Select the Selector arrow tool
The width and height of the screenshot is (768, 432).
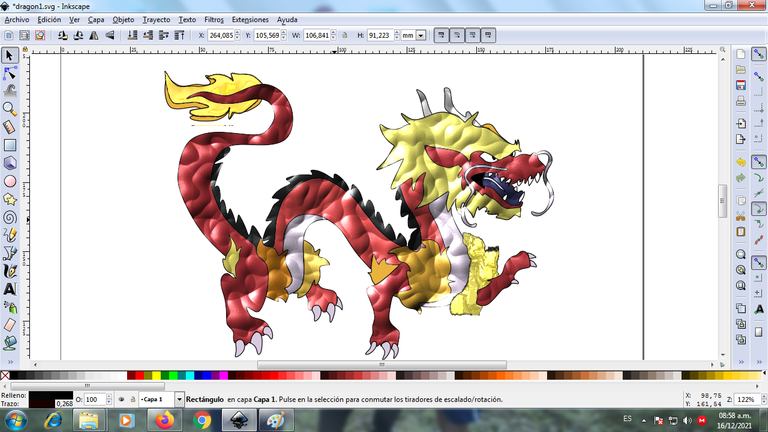pyautogui.click(x=9, y=55)
